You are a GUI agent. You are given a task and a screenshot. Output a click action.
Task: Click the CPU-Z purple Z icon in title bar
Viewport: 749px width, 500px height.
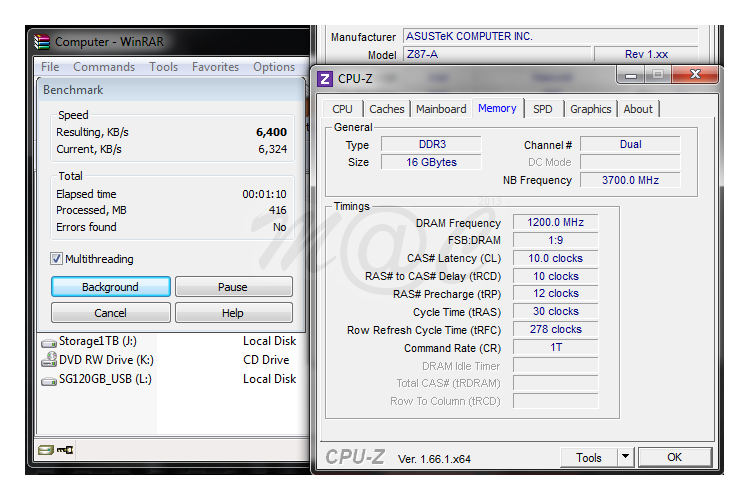[x=325, y=79]
